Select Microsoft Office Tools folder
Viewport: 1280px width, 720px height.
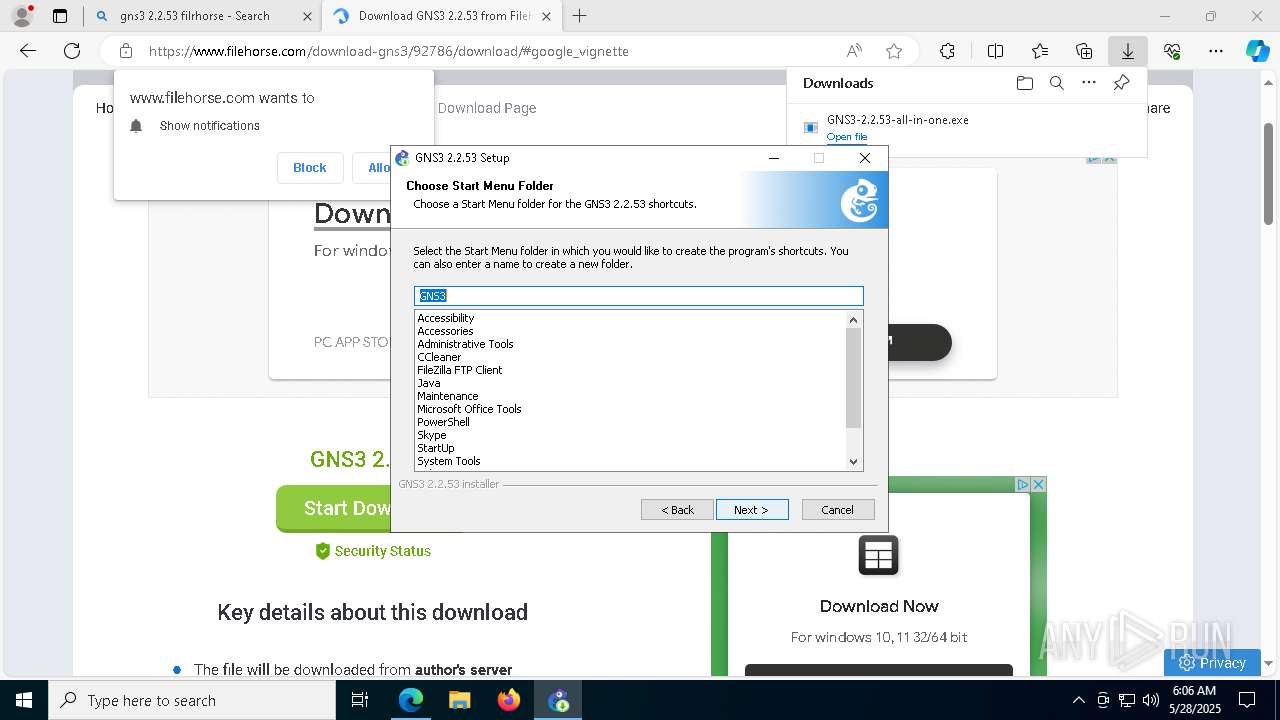click(469, 409)
